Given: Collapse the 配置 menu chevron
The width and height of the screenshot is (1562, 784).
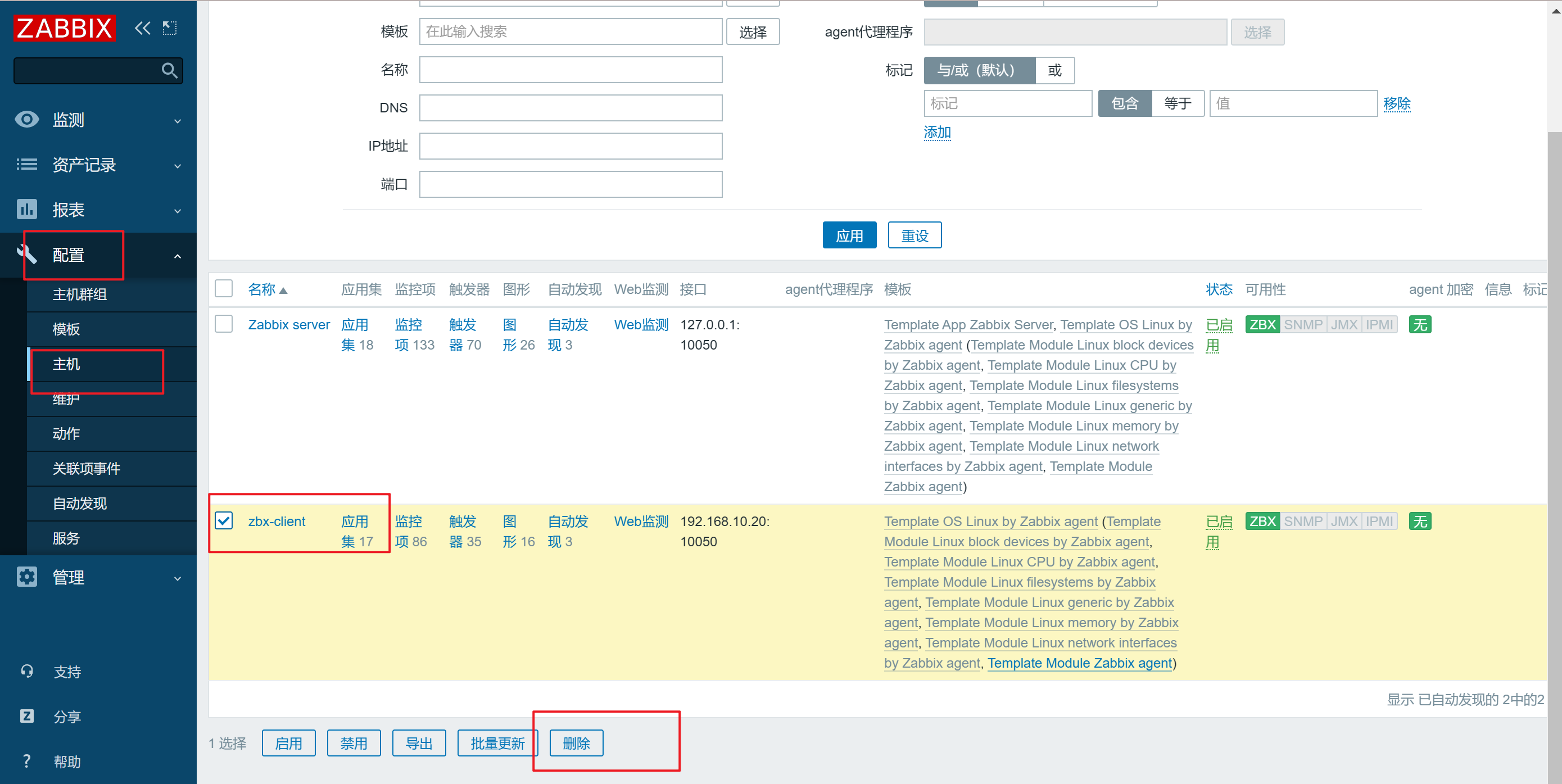Looking at the screenshot, I should coord(177,256).
